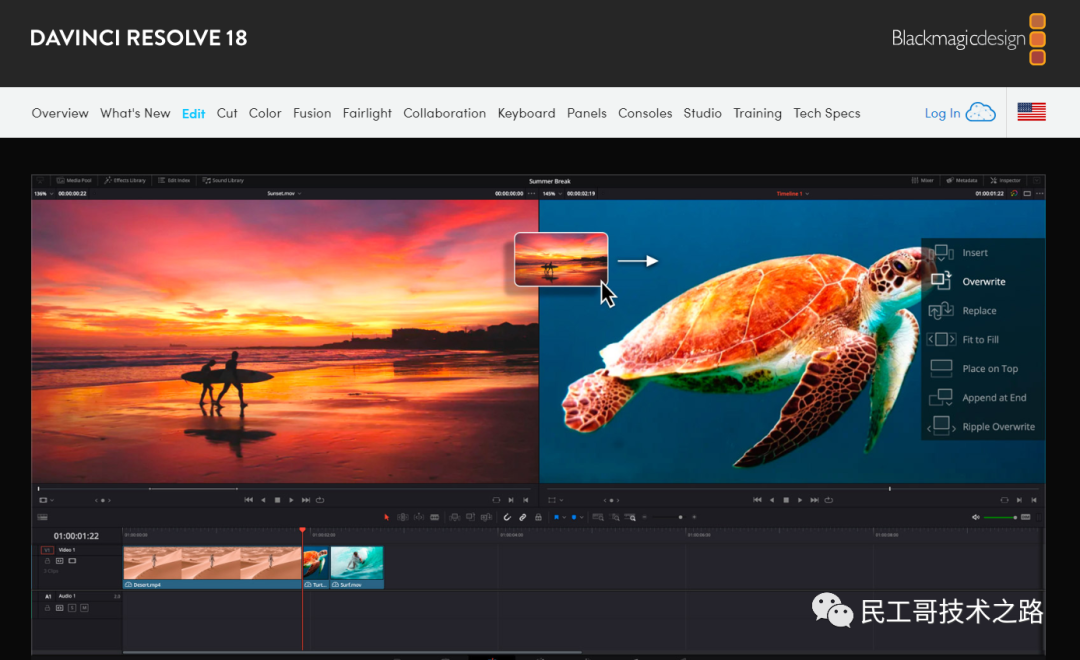Open the US flag region selector
The height and width of the screenshot is (660, 1080).
[x=1031, y=112]
